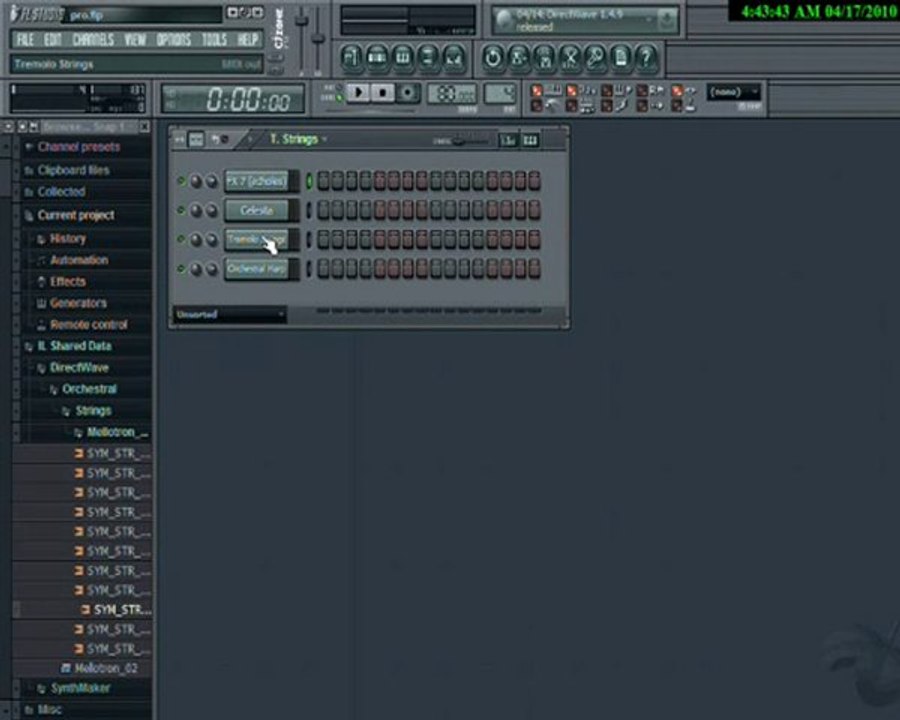Show the Step Sequencer using its toolbar icon
Screen dimensions: 900x720
click(x=377, y=57)
